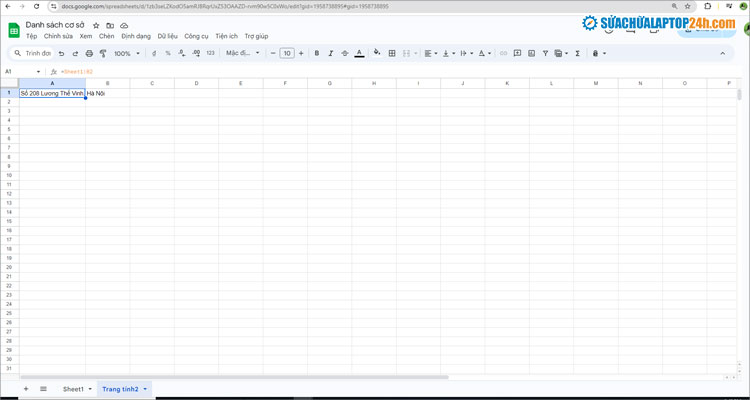The image size is (750, 400).
Task: Click the undo arrow in toolbar
Action: point(61,54)
